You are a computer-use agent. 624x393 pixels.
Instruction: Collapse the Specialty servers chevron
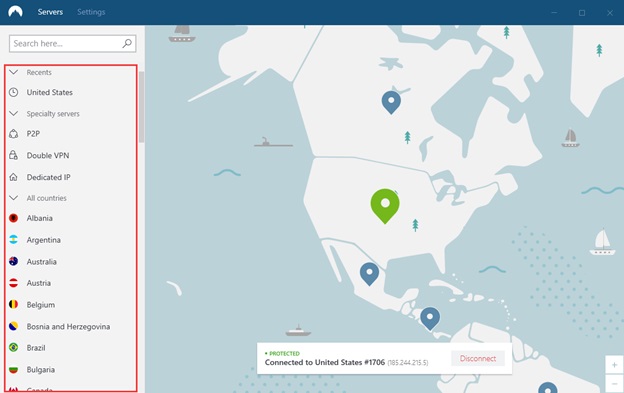tap(14, 114)
